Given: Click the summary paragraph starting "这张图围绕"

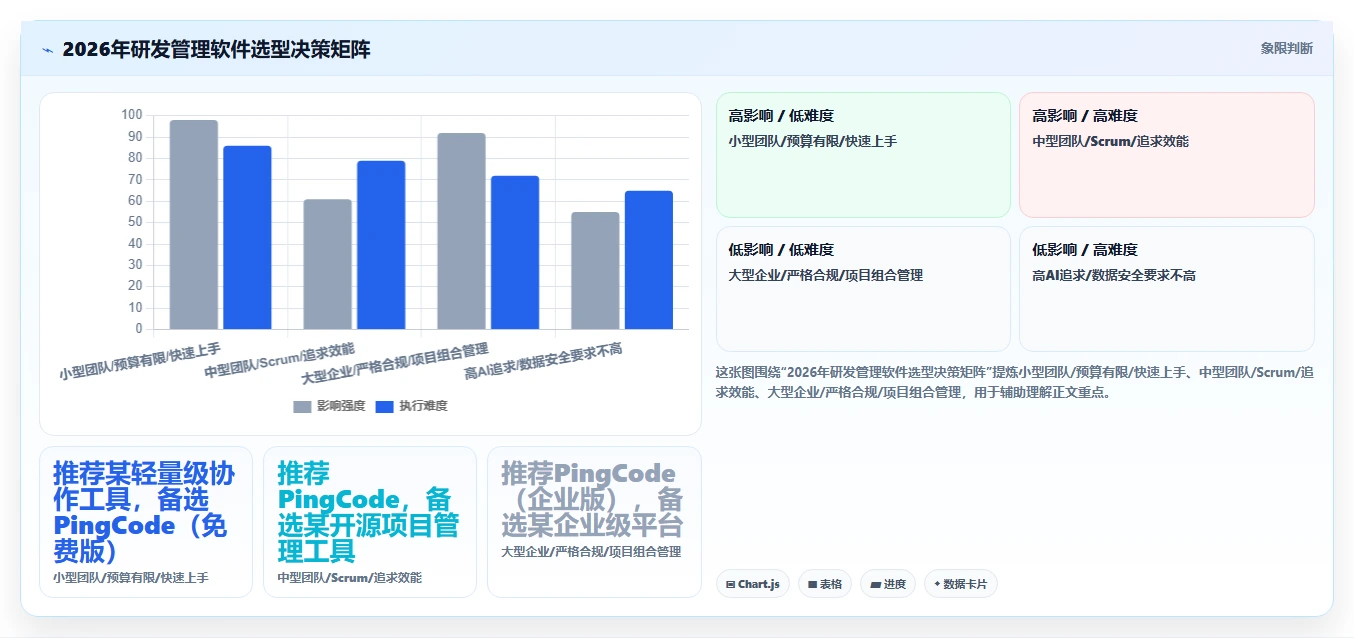Looking at the screenshot, I should [1015, 382].
